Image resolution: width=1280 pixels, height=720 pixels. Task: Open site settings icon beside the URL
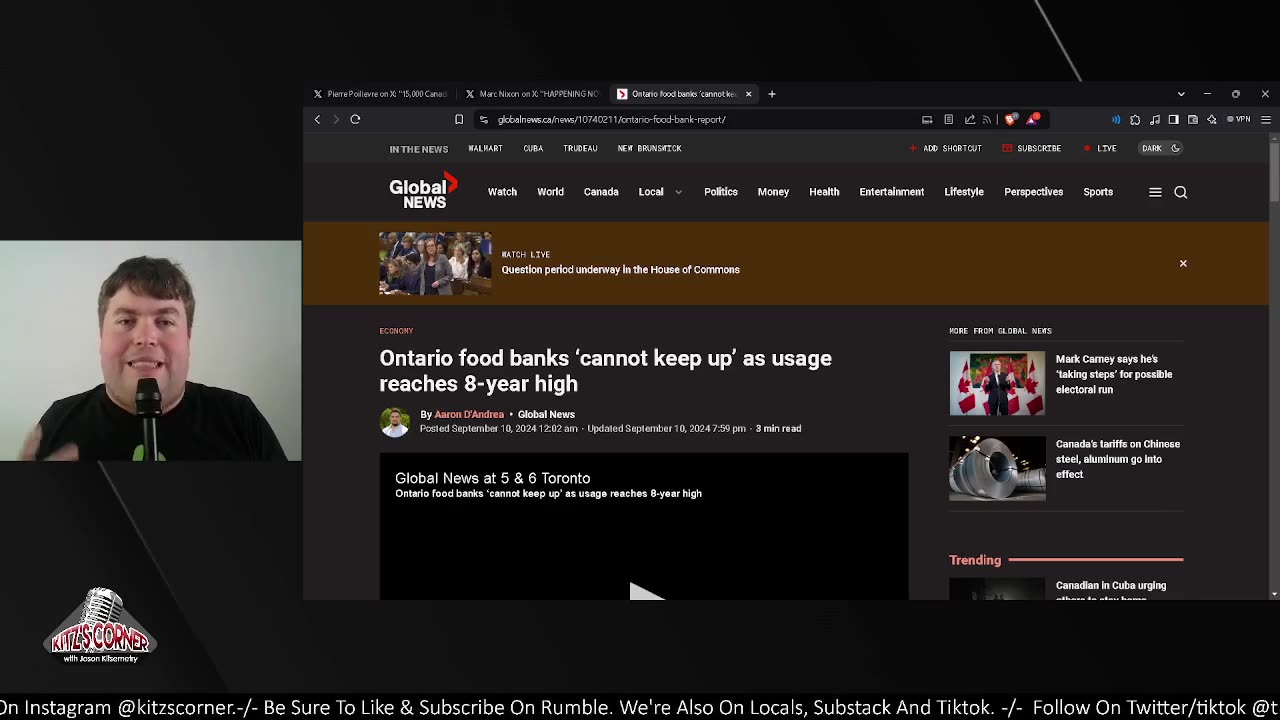click(484, 119)
